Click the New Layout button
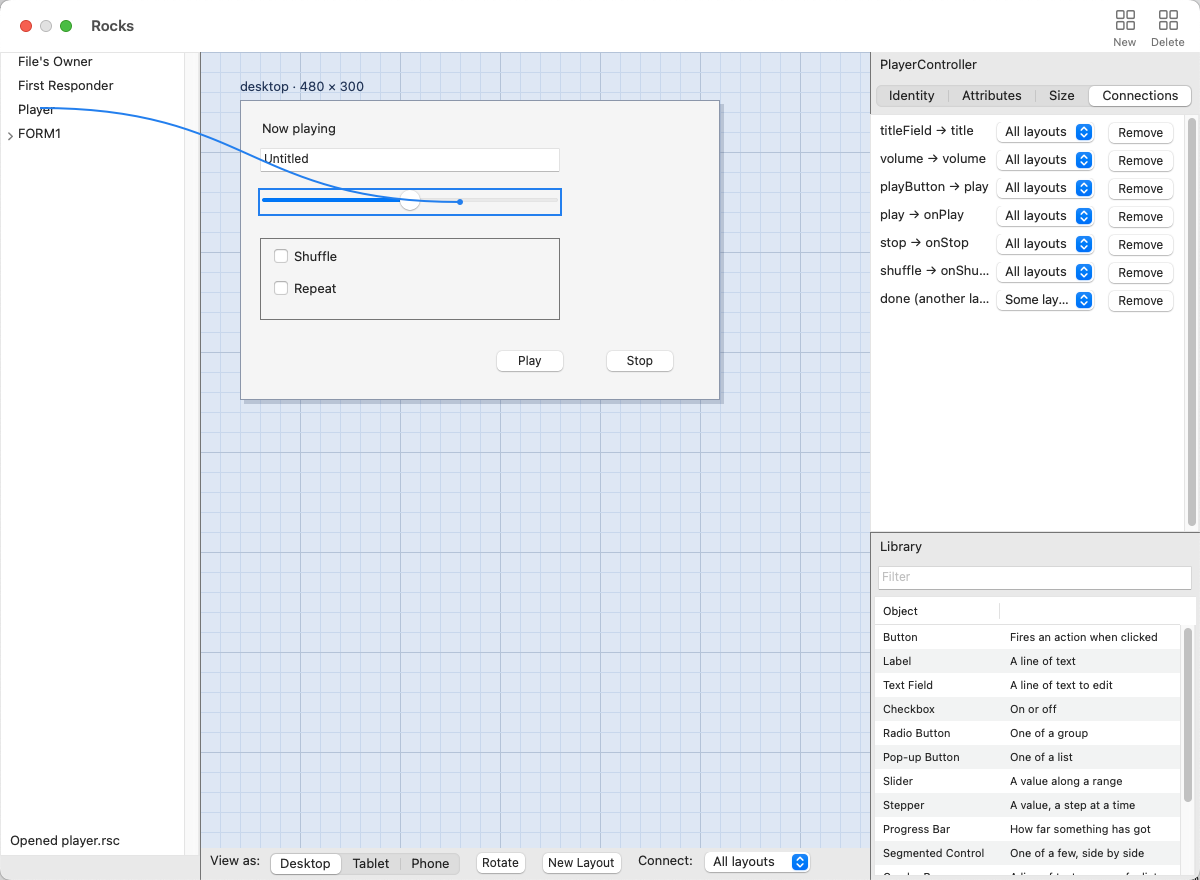Viewport: 1200px width, 880px height. click(581, 862)
